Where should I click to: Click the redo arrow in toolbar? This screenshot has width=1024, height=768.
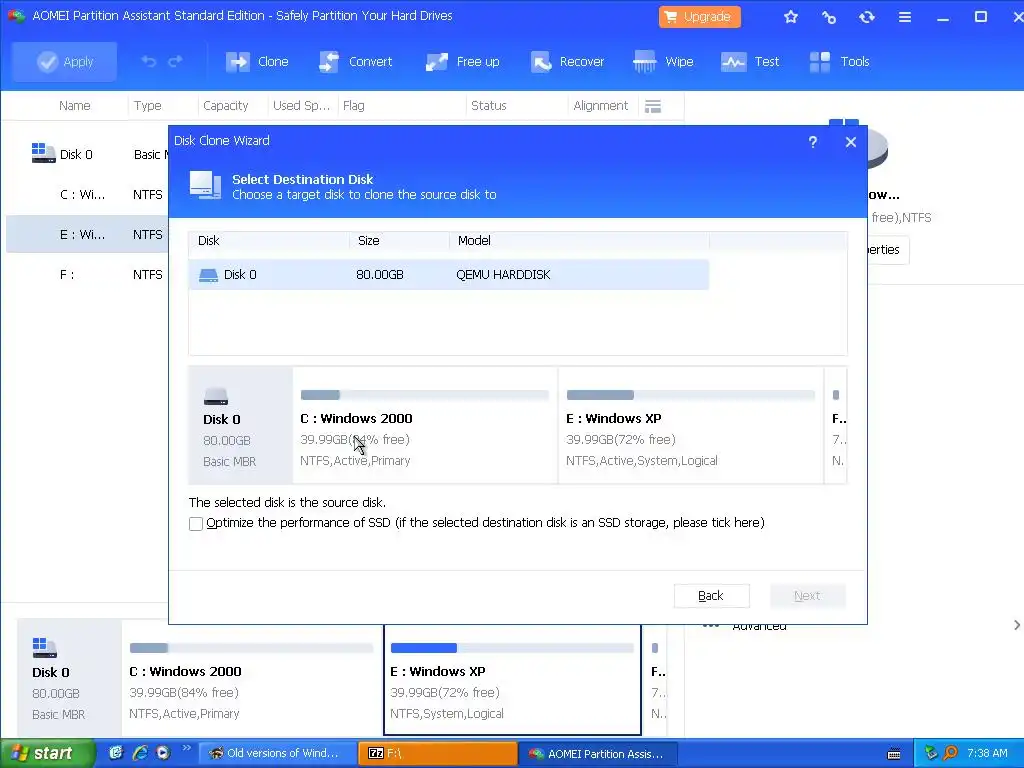pos(175,61)
